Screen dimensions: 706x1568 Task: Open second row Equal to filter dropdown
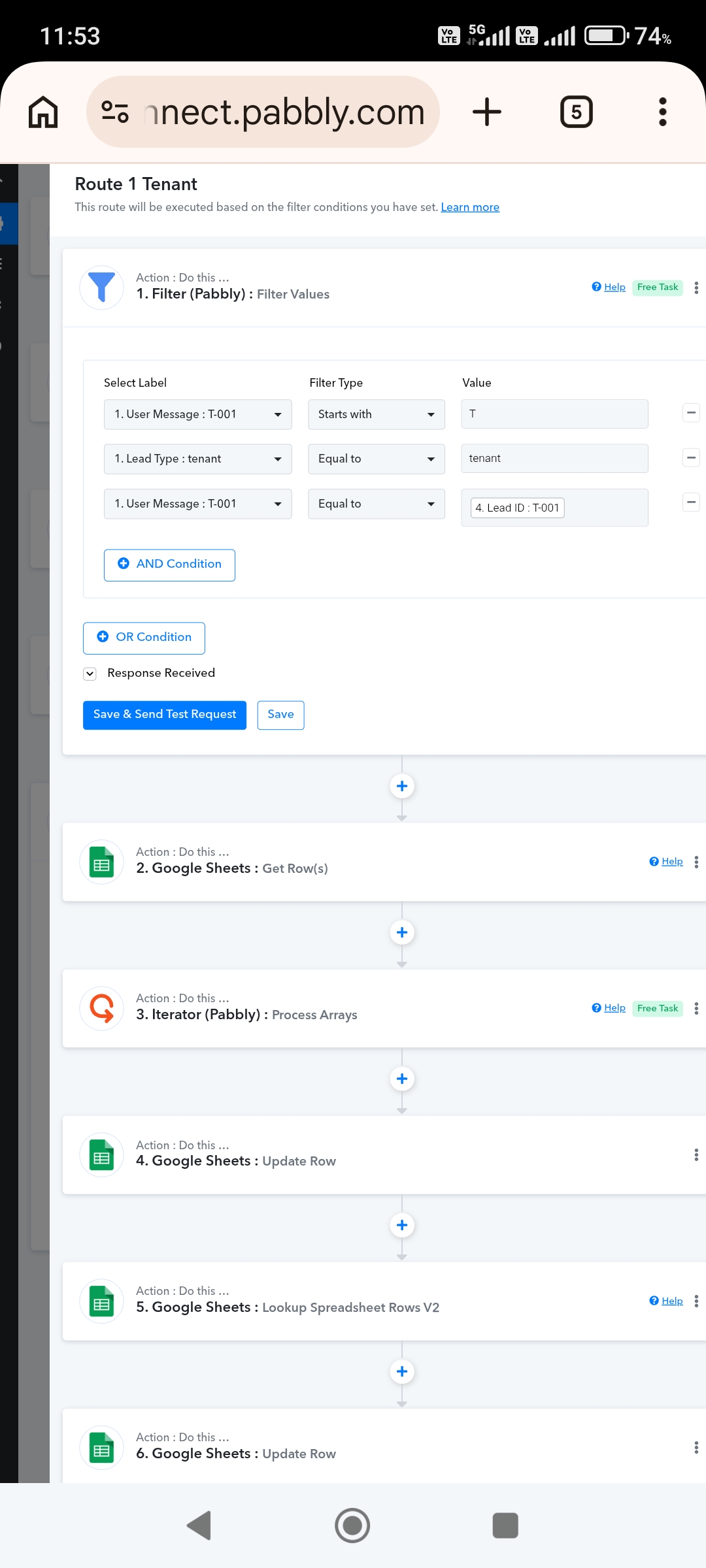tap(377, 459)
